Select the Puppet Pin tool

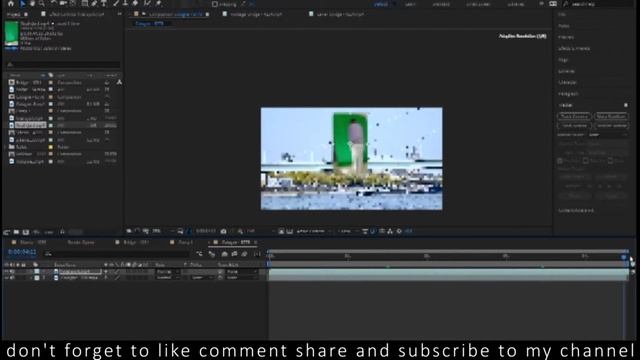[158, 4]
